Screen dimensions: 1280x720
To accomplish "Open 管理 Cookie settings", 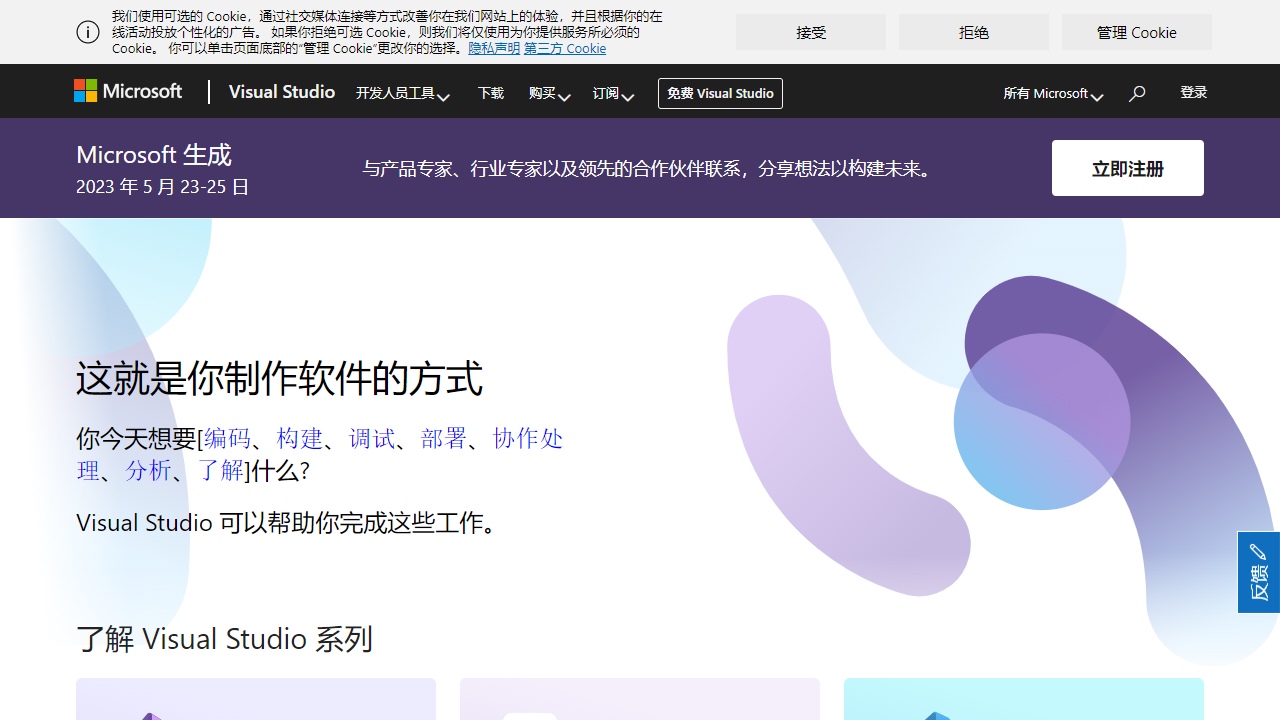I will [x=1137, y=32].
